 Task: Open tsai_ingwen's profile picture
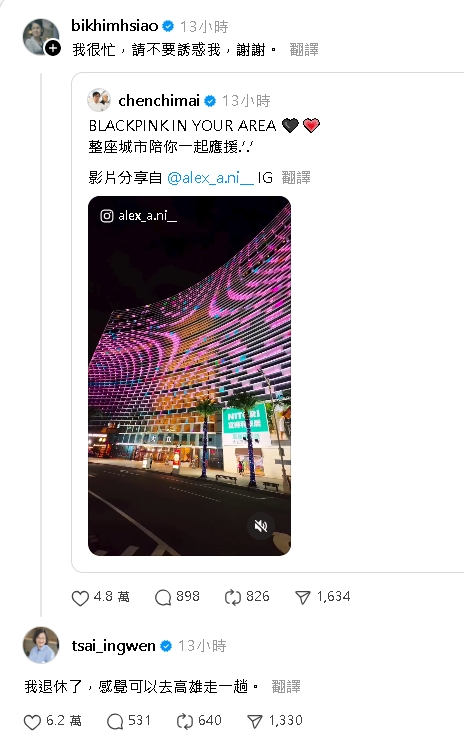tap(41, 645)
